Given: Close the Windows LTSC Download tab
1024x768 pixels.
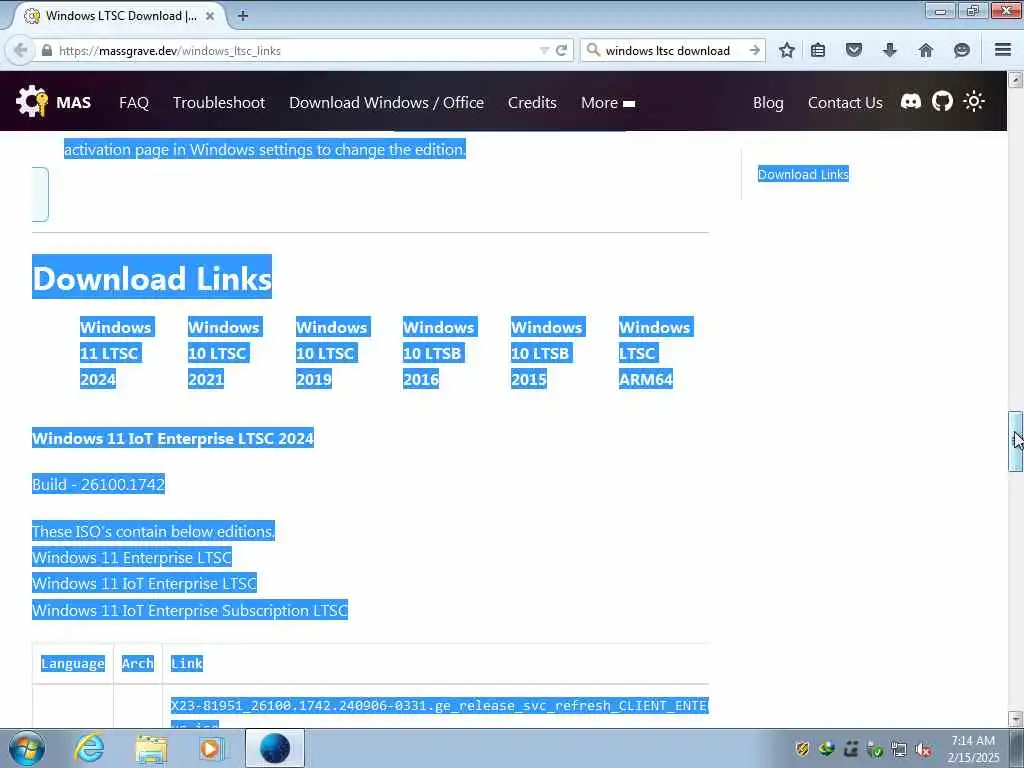Looking at the screenshot, I should 210,16.
